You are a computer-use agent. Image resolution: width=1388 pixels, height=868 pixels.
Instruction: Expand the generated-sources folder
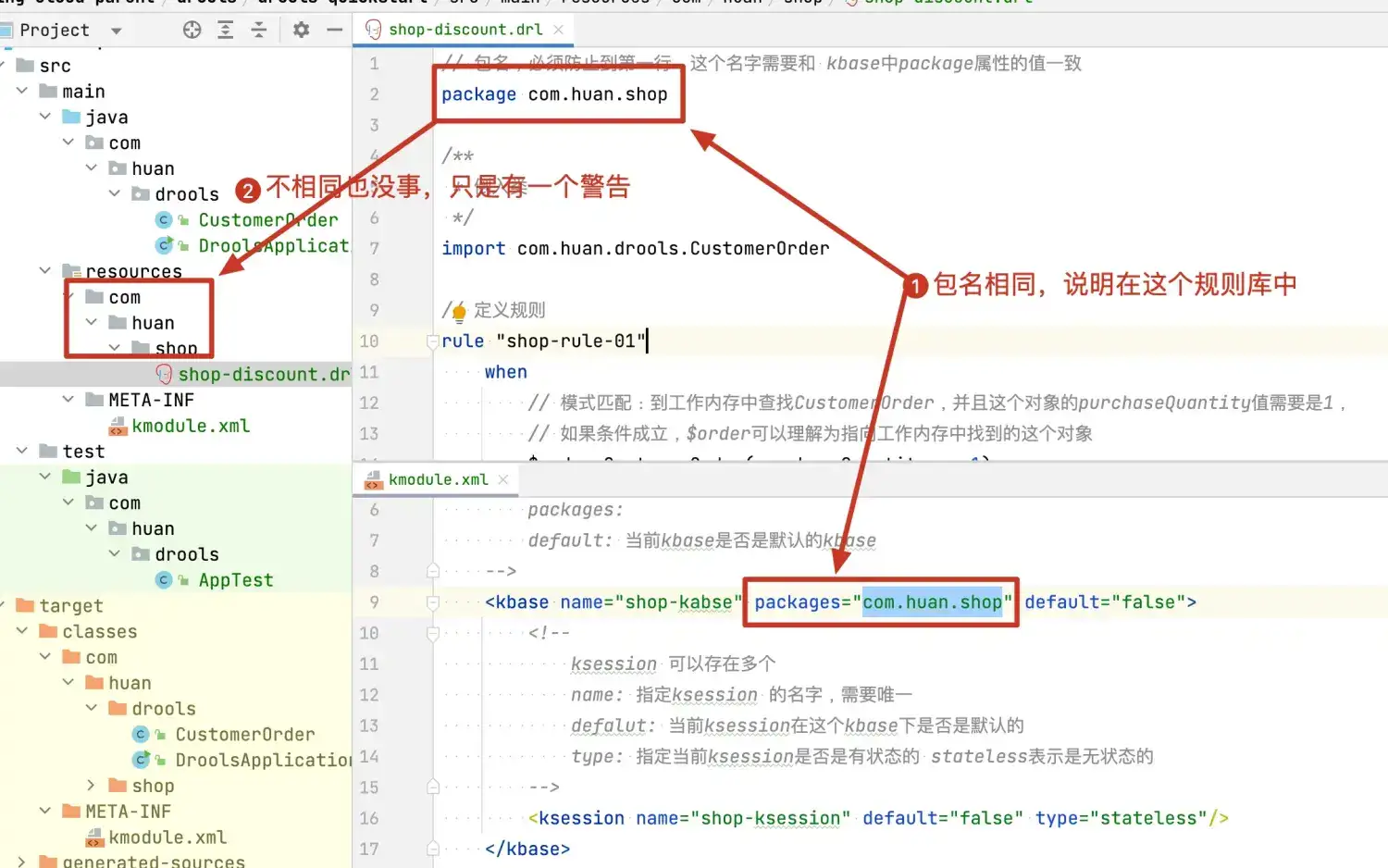click(x=22, y=862)
